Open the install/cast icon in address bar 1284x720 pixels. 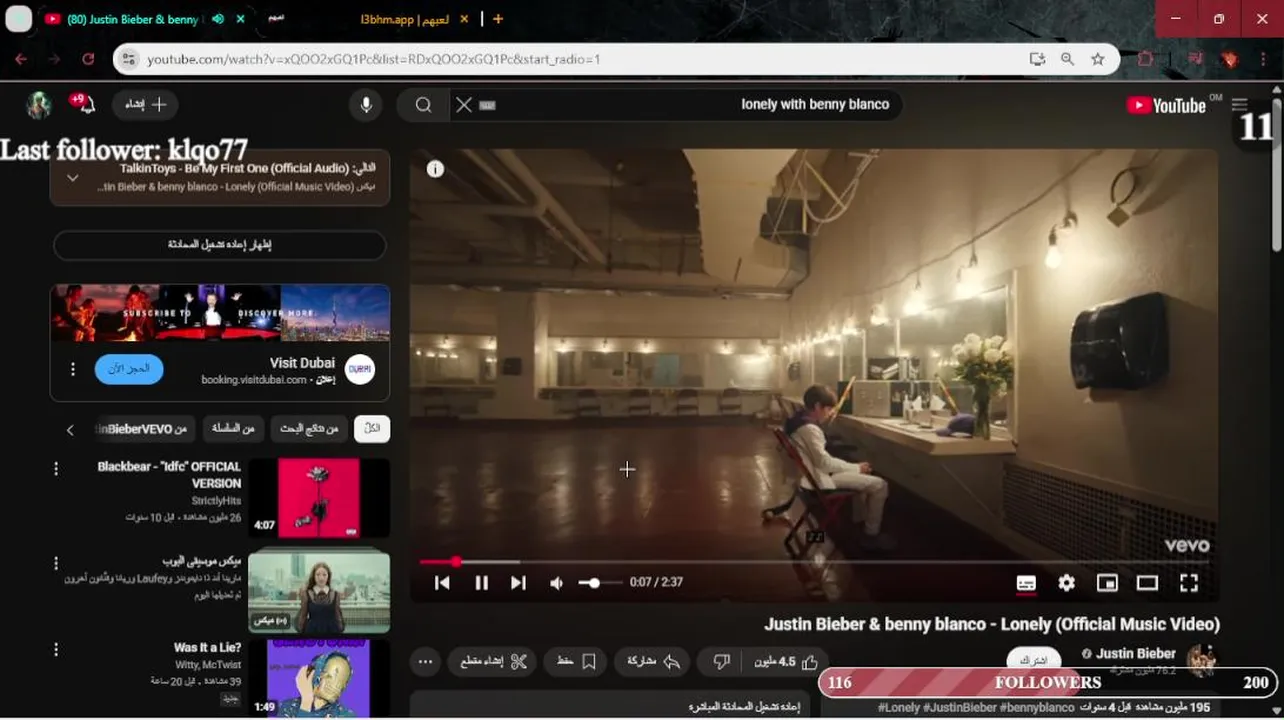pyautogui.click(x=1037, y=59)
